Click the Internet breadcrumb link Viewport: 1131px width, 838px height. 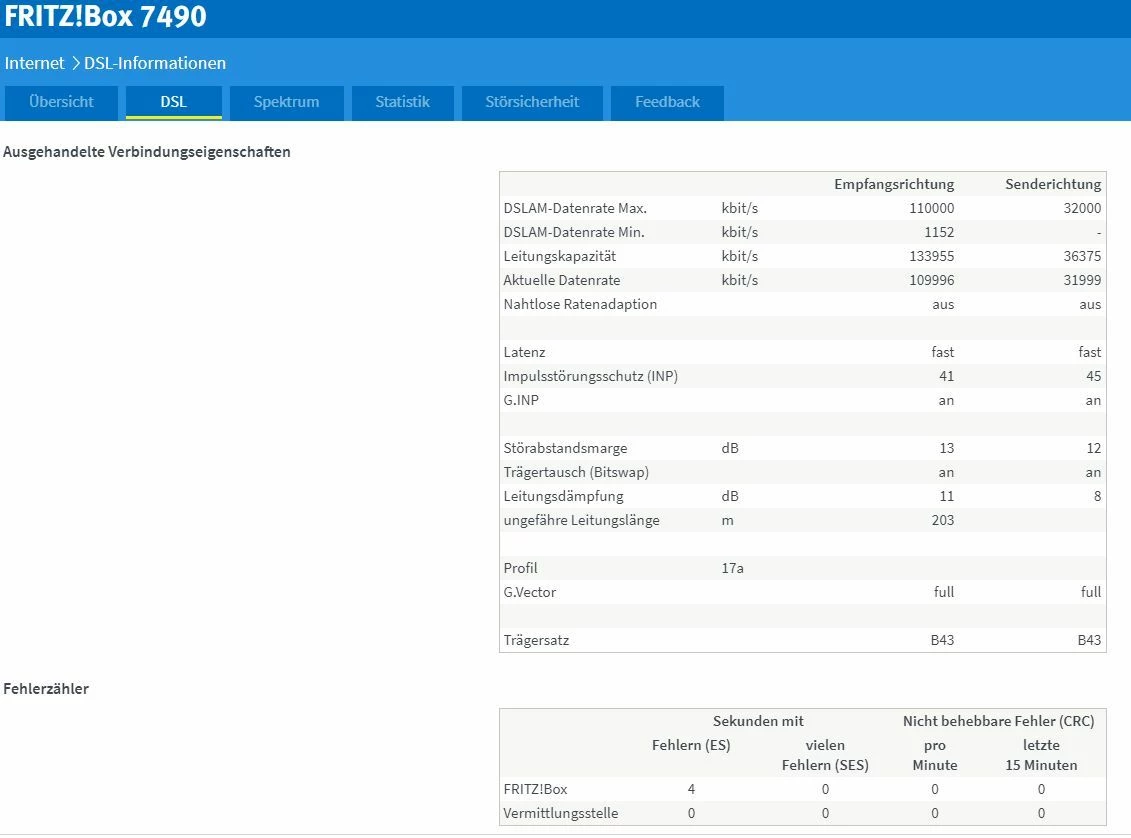[x=35, y=63]
